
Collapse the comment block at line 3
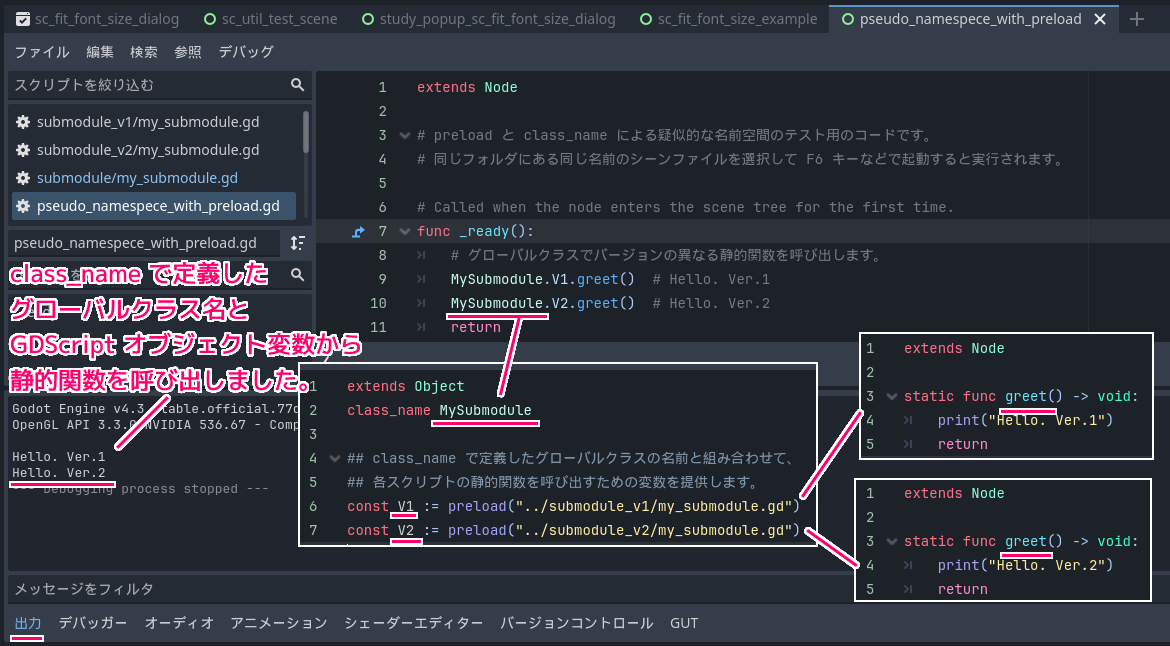pos(404,135)
